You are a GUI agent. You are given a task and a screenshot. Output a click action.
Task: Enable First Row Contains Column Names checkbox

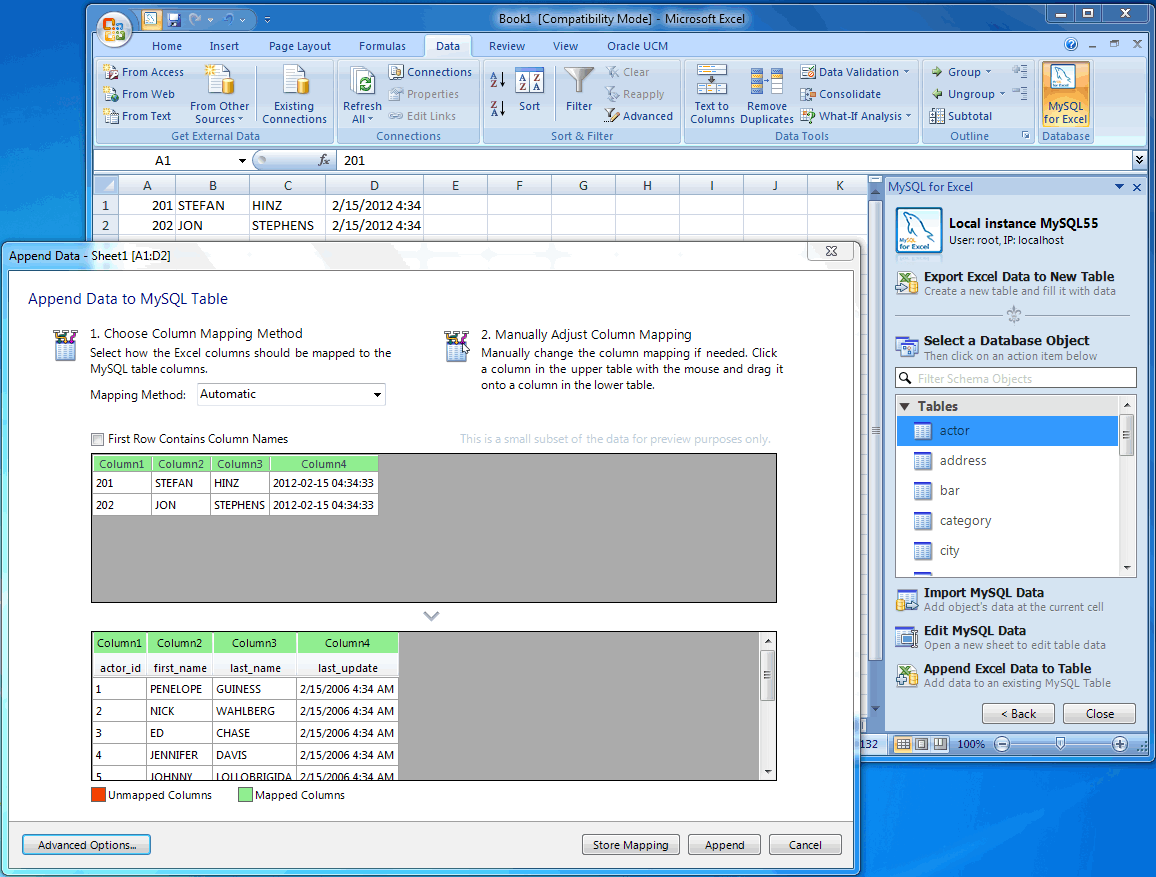click(x=98, y=439)
